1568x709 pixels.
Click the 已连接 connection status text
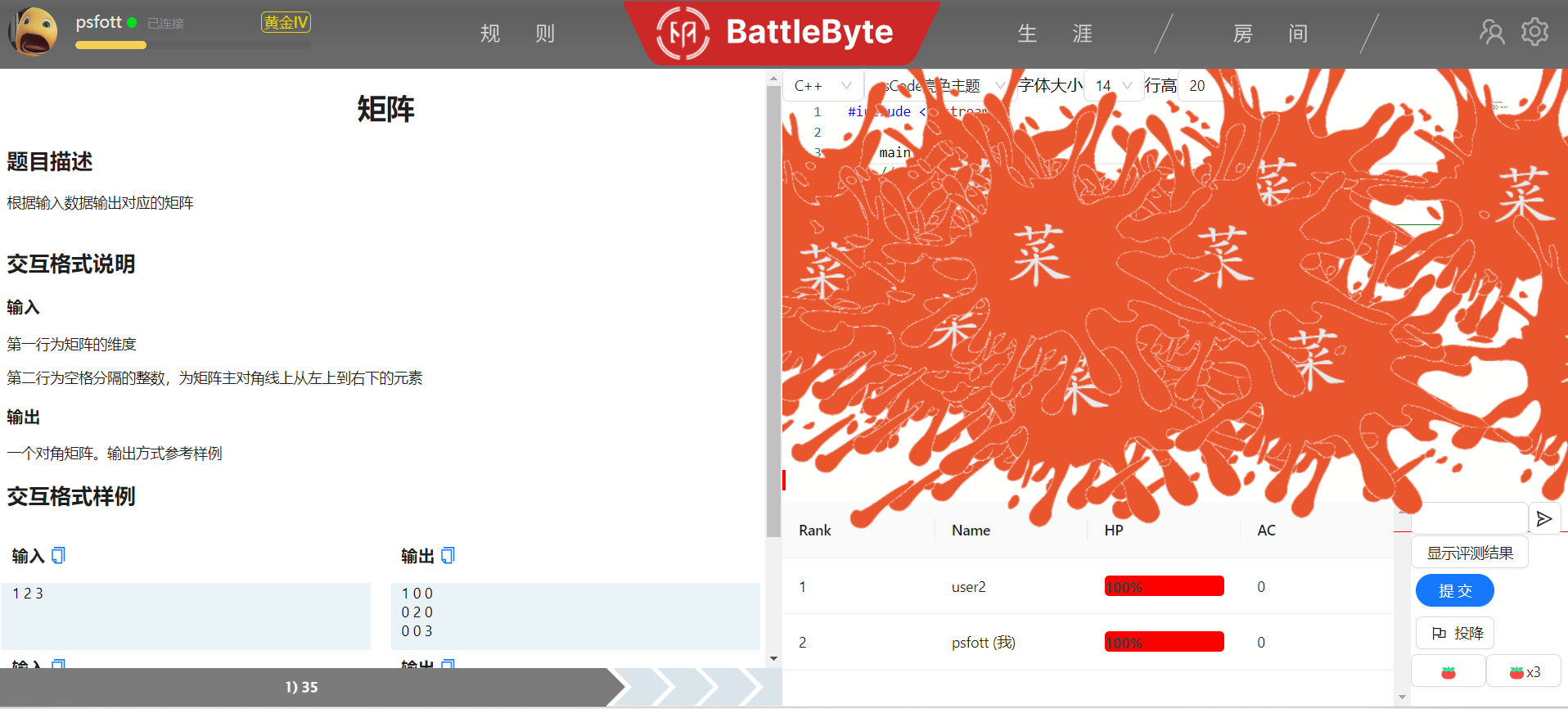(x=165, y=24)
